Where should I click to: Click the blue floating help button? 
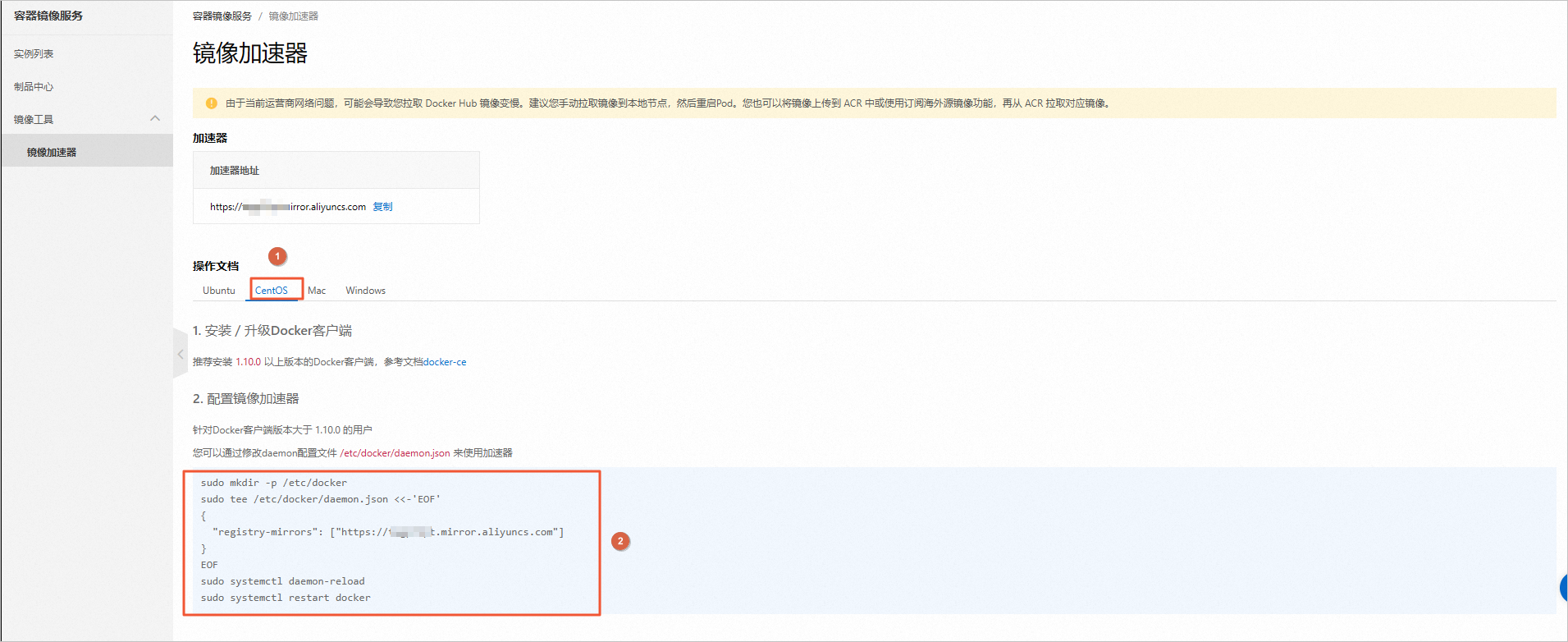tap(1563, 587)
